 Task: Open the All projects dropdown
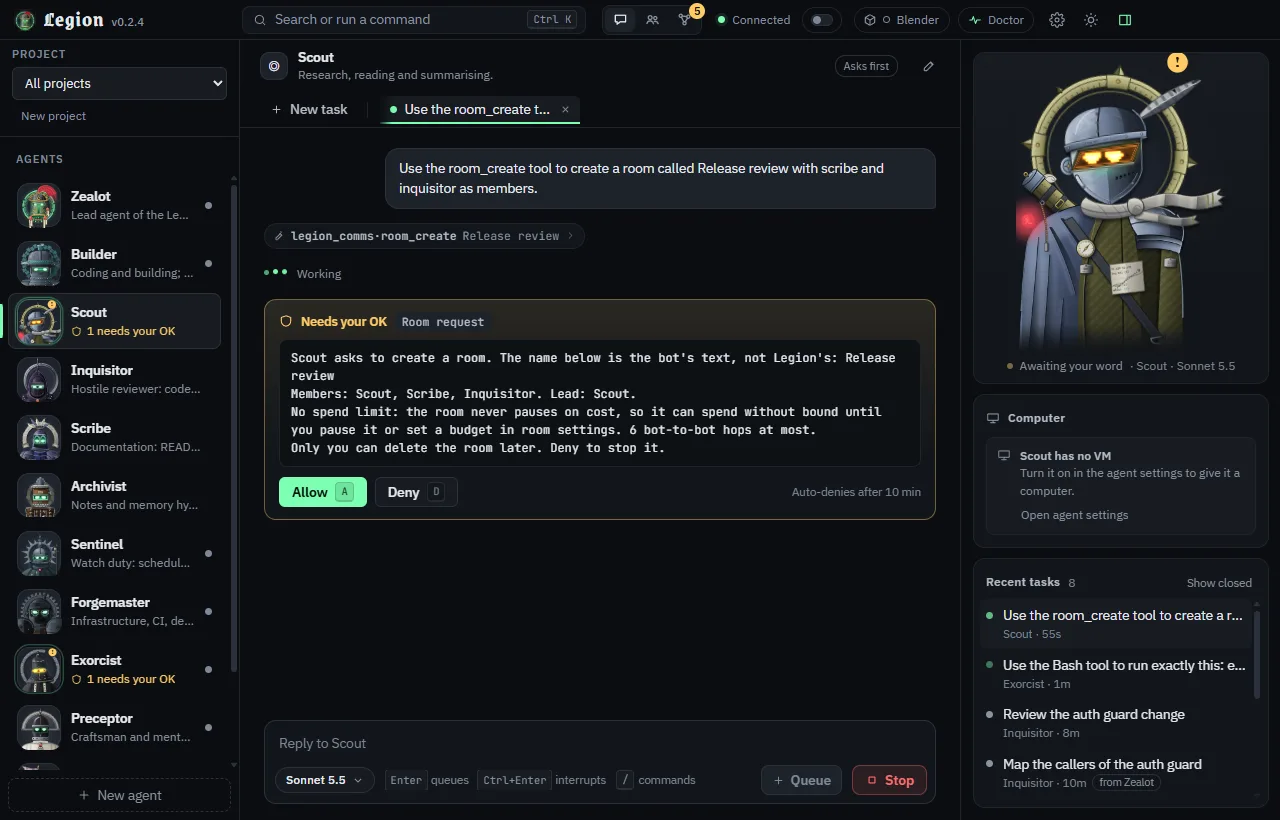click(x=119, y=83)
